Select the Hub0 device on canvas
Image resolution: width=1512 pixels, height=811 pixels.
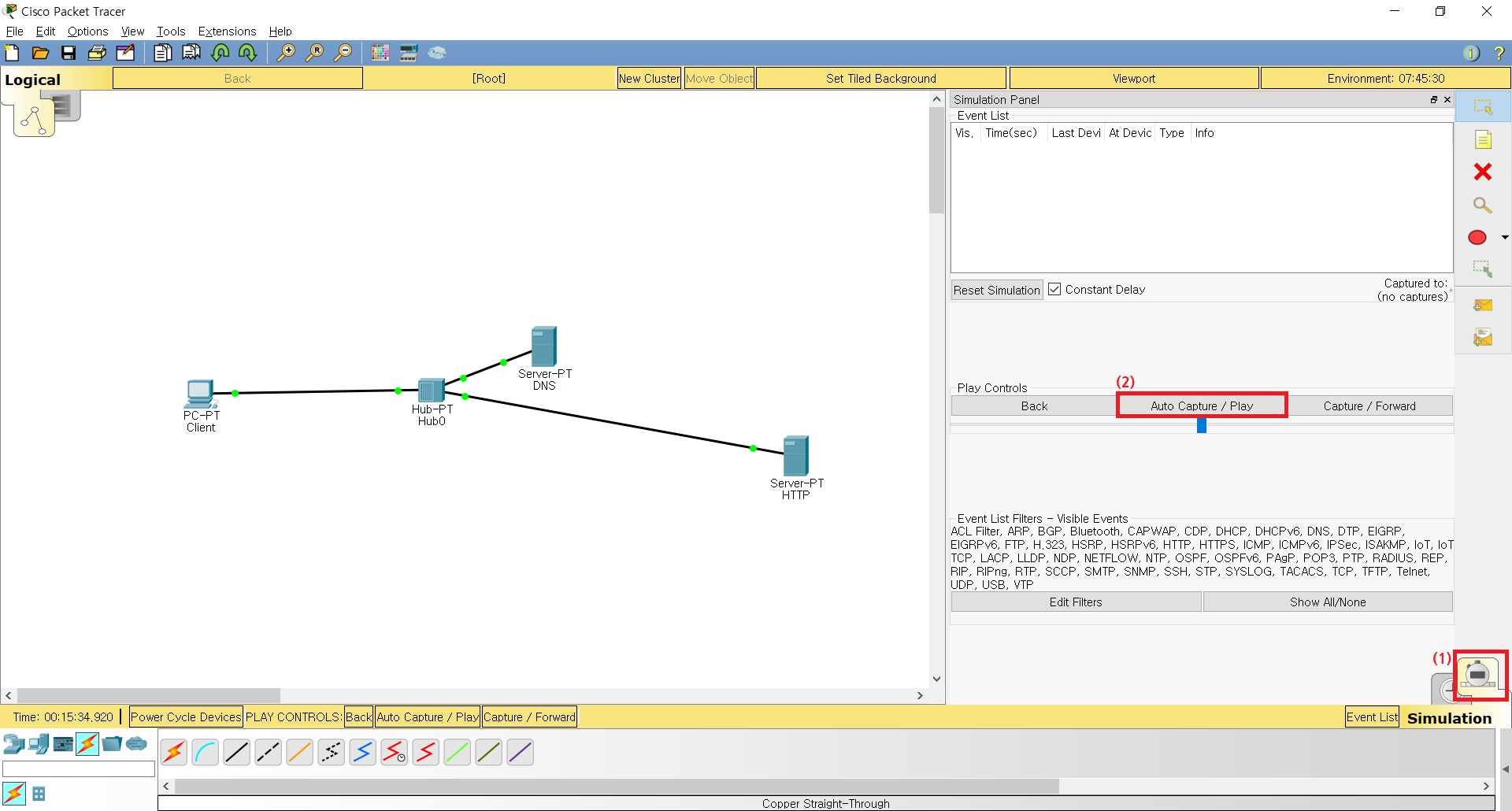click(x=432, y=391)
